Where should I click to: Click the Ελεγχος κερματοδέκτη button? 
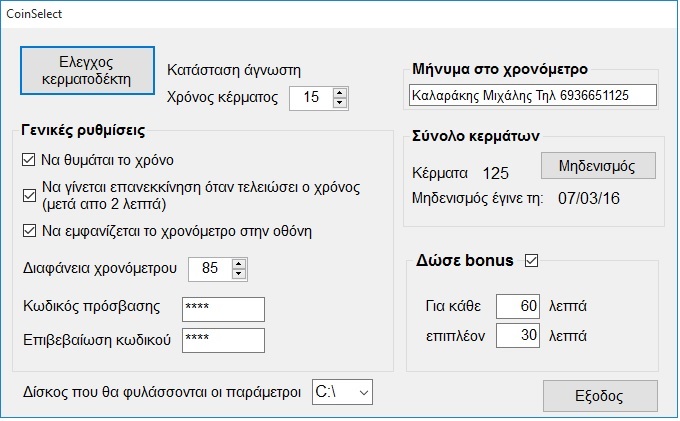pos(88,68)
